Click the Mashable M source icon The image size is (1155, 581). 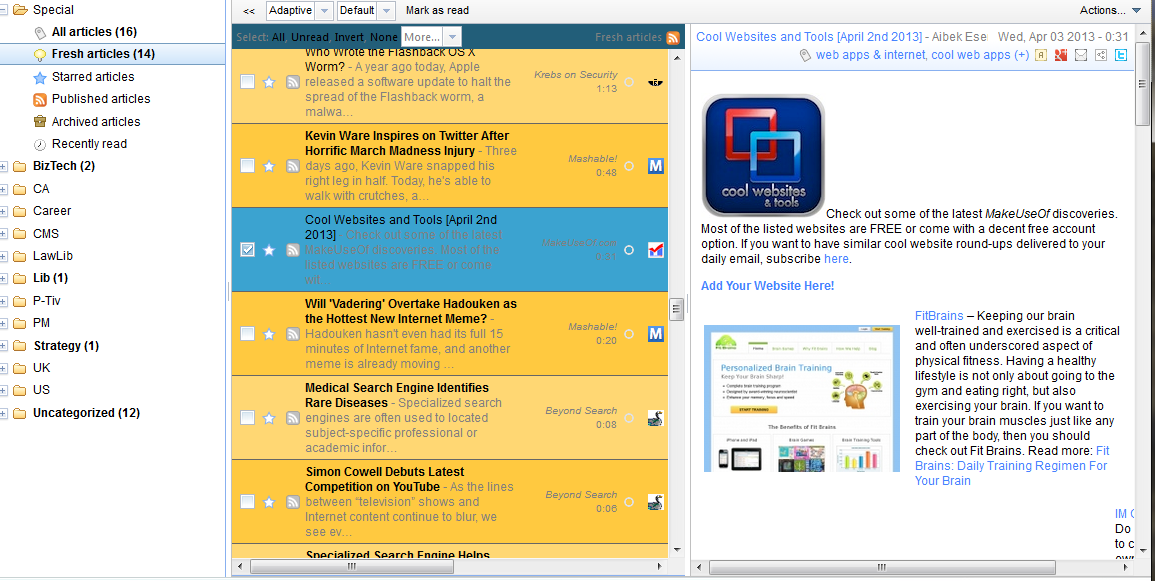click(655, 166)
